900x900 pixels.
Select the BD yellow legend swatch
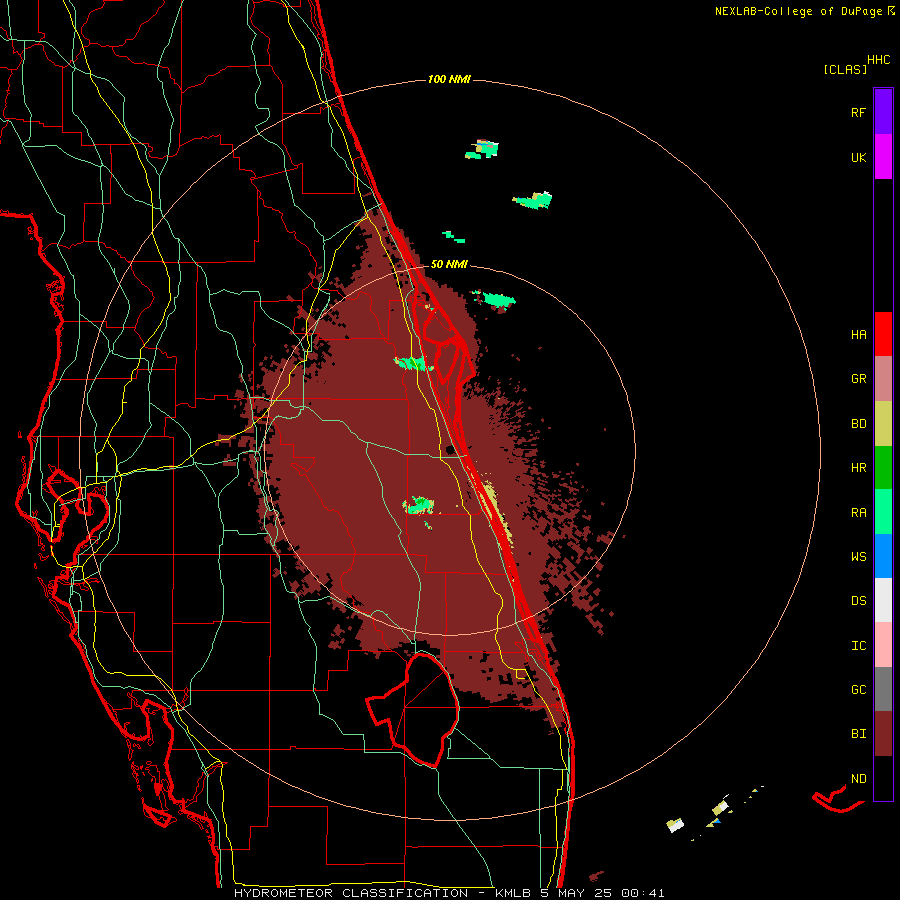click(x=883, y=424)
